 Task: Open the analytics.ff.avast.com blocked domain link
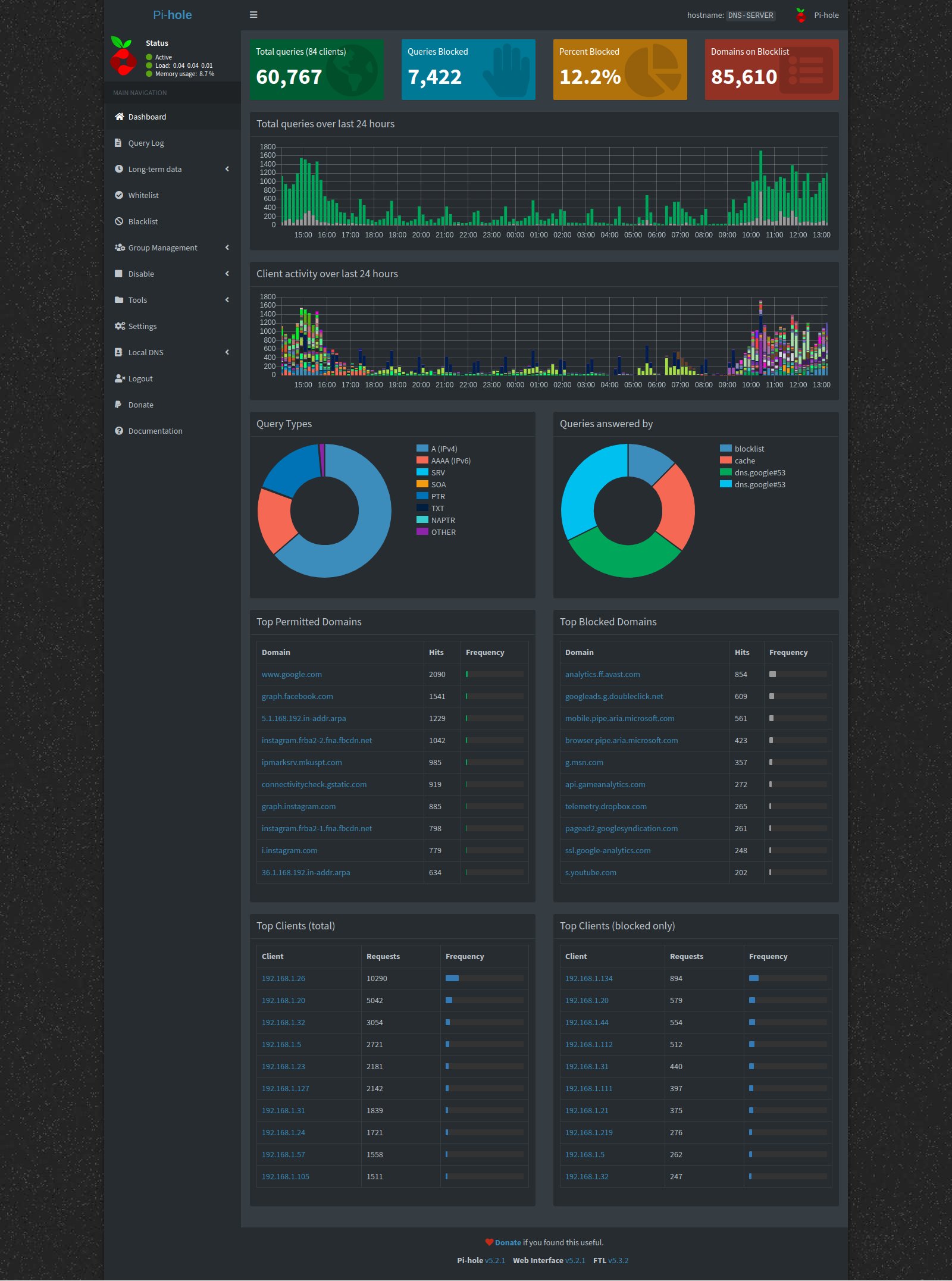(x=602, y=674)
